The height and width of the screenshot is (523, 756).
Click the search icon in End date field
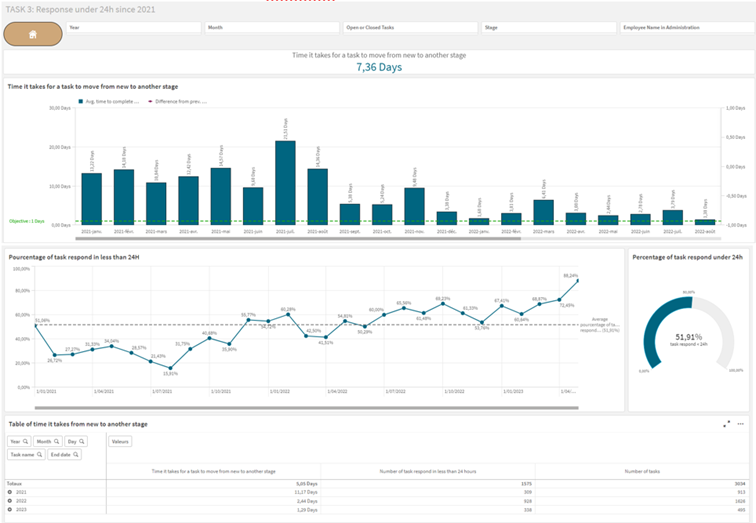coord(75,454)
